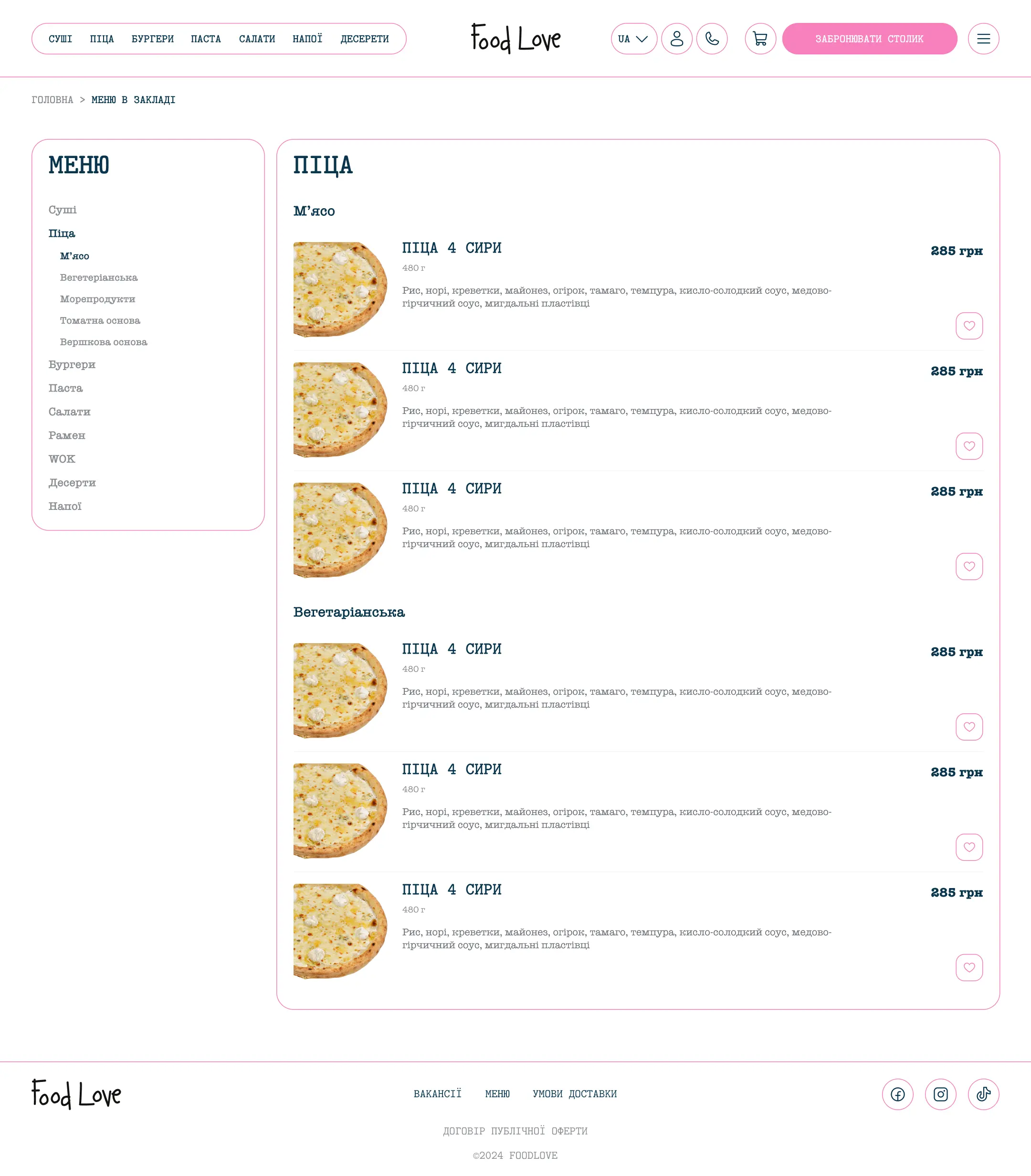Open TikTok via footer icon
Viewport: 1031px width, 1176px height.
984,1094
